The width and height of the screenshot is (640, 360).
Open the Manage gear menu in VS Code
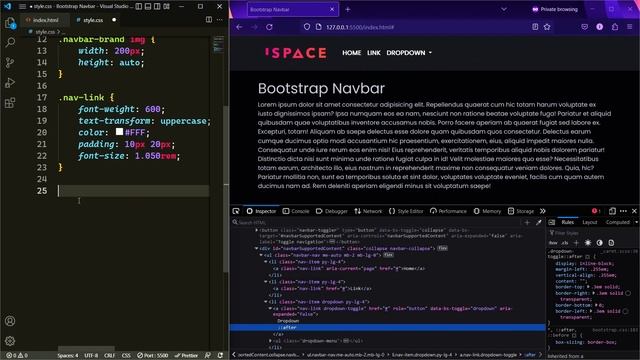tap(10, 340)
